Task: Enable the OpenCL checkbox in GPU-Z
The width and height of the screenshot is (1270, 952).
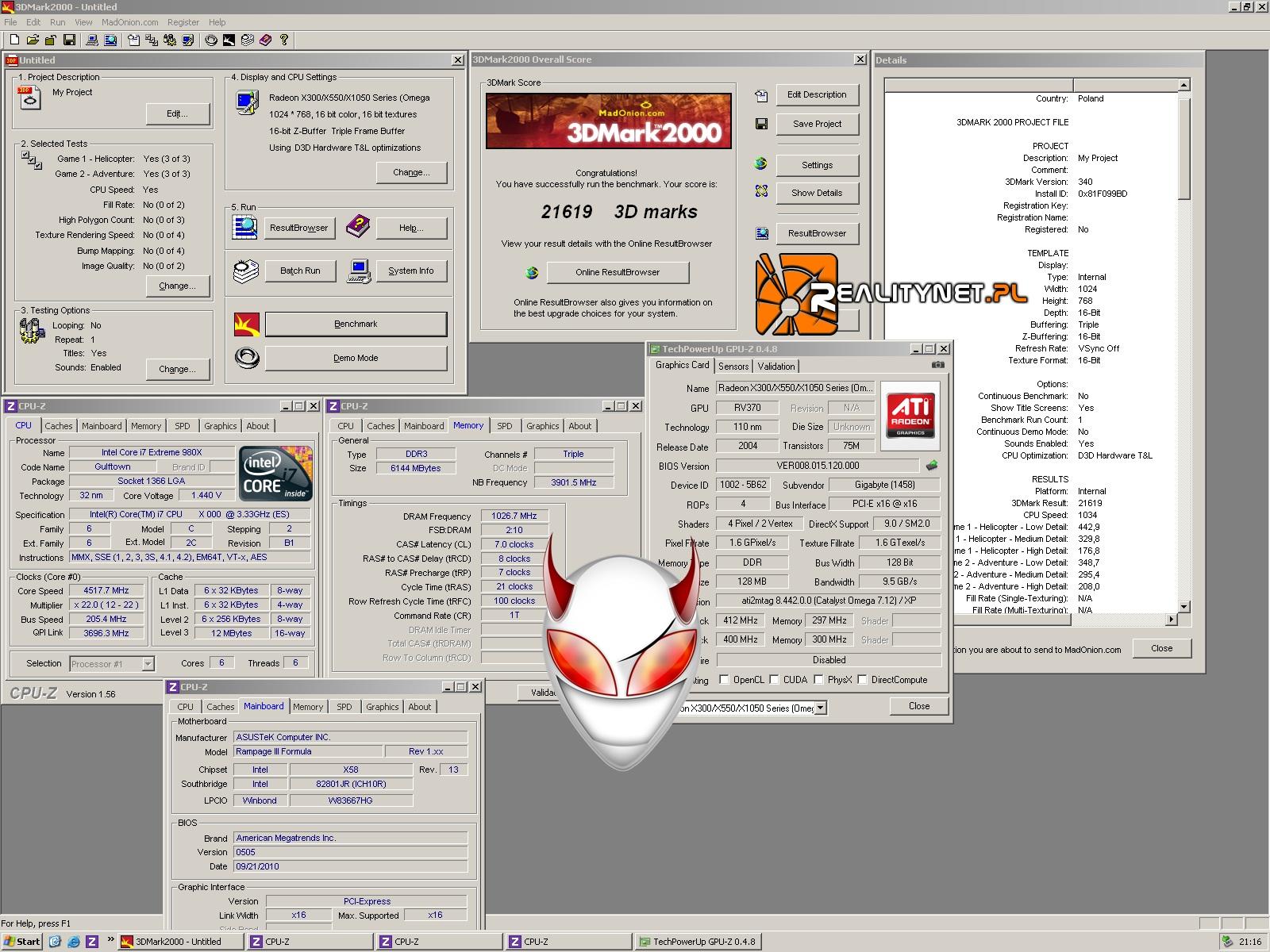Action: 724,680
